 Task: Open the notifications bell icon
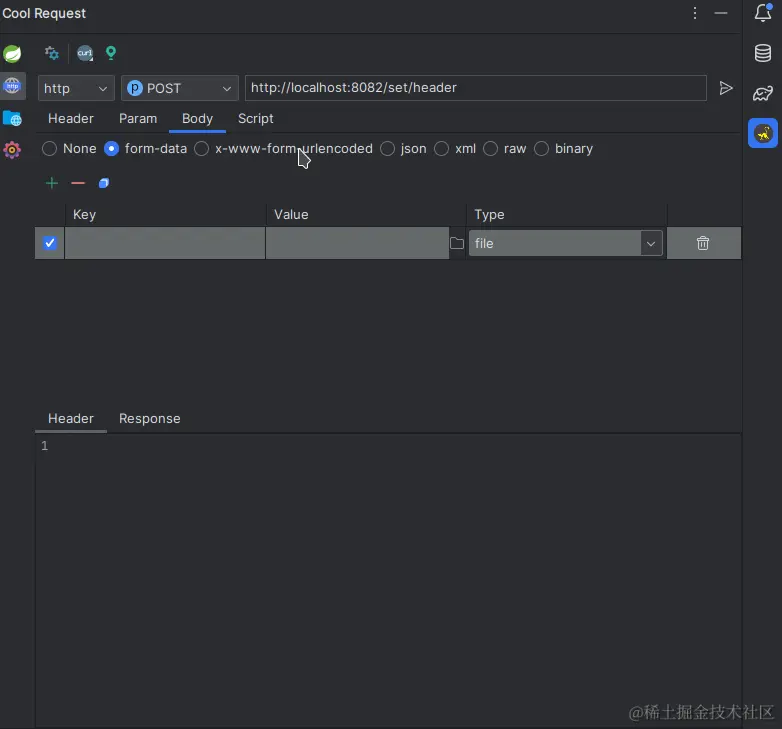(x=763, y=13)
